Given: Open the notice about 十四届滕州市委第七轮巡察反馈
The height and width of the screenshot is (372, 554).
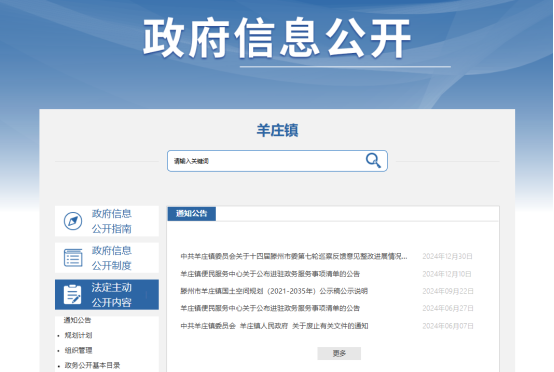Looking at the screenshot, I should (294, 256).
